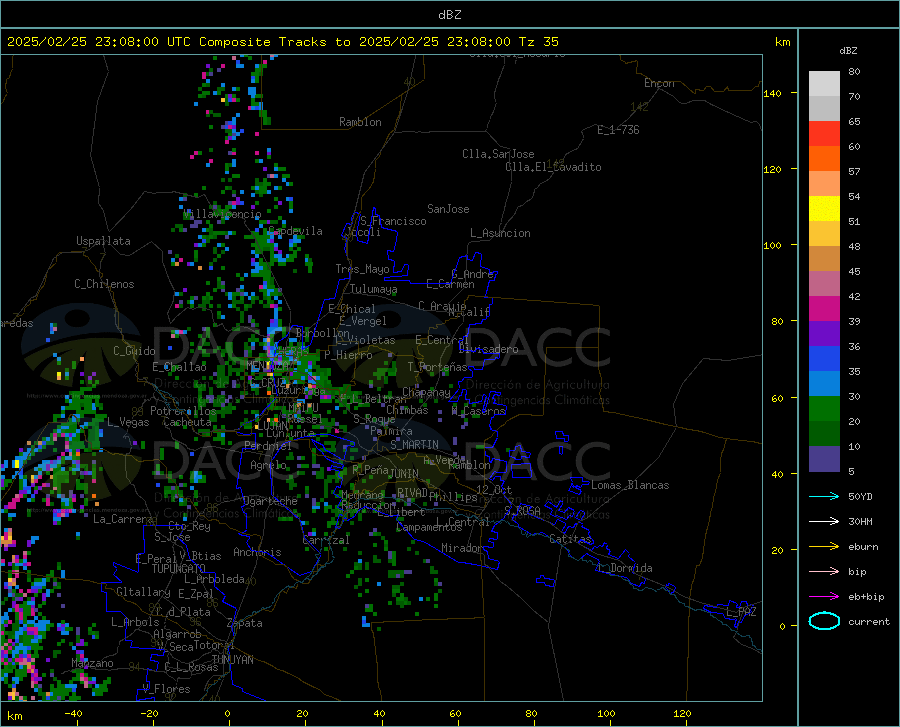
Task: Pick the dark green 10–20 dBZ swatch
Action: pos(824,434)
